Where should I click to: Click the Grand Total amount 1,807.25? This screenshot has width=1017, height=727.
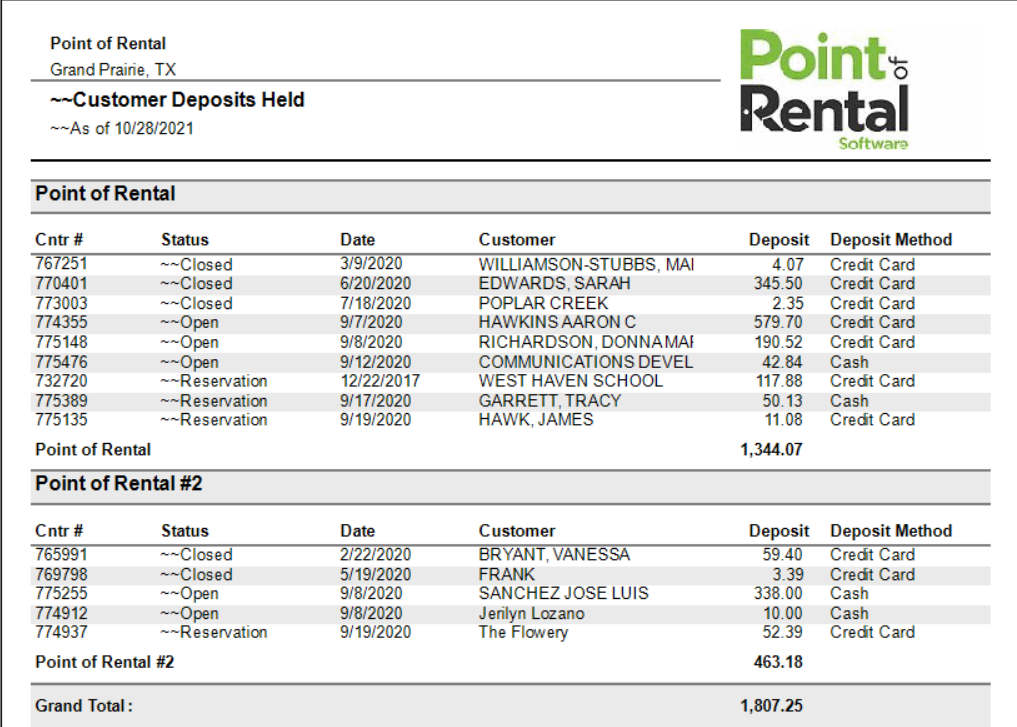771,706
